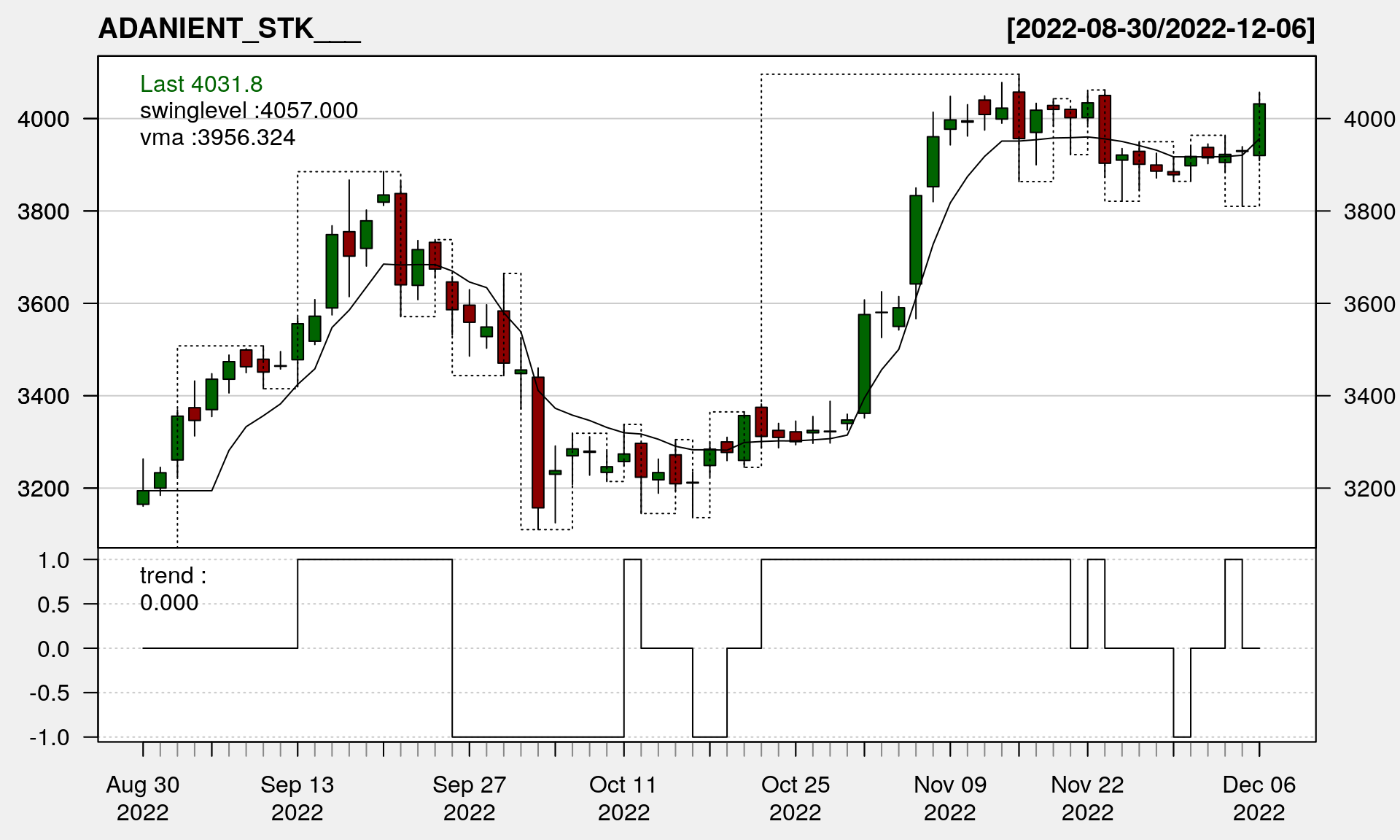Click the first green candlestick on Aug 30
This screenshot has width=1400, height=840.
coord(143,497)
